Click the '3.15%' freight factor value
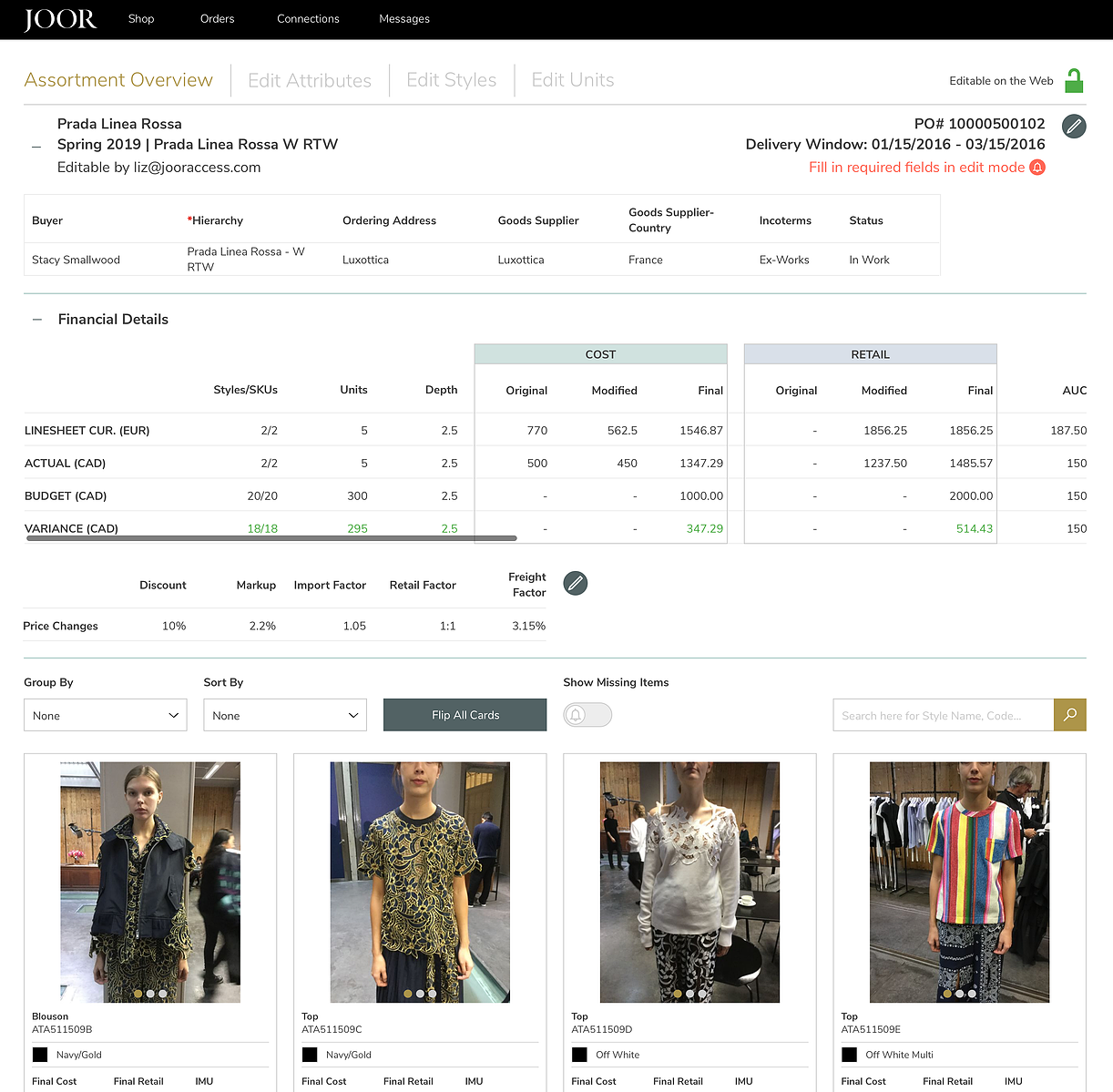This screenshot has width=1113, height=1092. coord(528,627)
